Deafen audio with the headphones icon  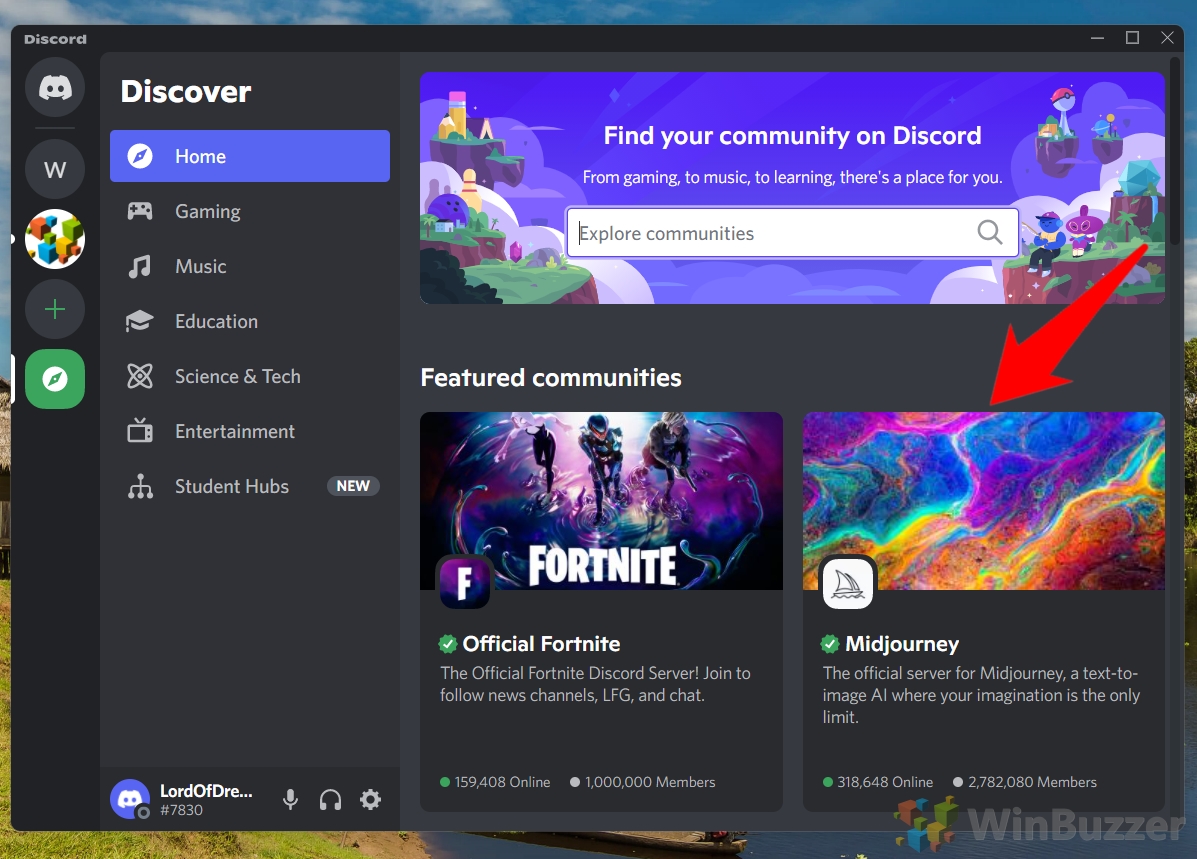click(x=331, y=799)
